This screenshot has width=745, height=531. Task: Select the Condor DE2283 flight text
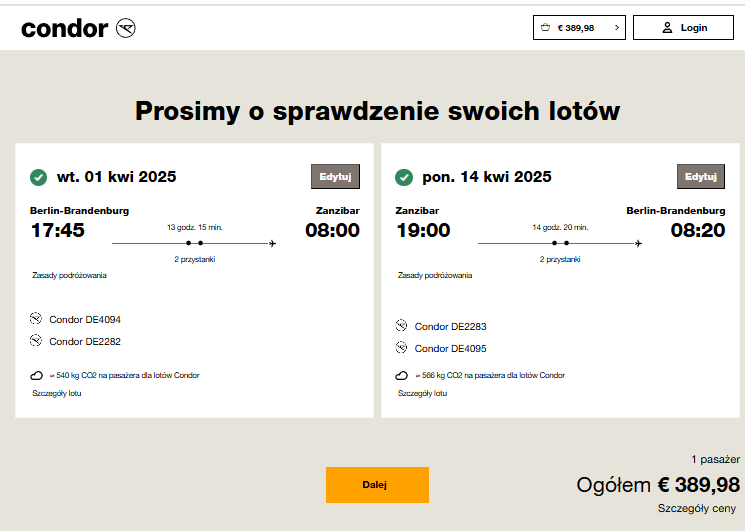(450, 327)
